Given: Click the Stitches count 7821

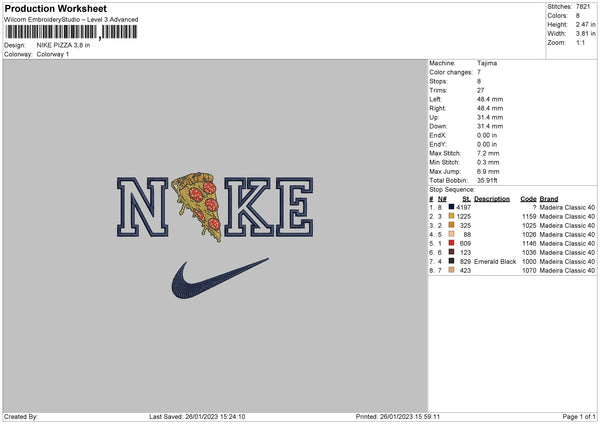Looking at the screenshot, I should point(583,7).
